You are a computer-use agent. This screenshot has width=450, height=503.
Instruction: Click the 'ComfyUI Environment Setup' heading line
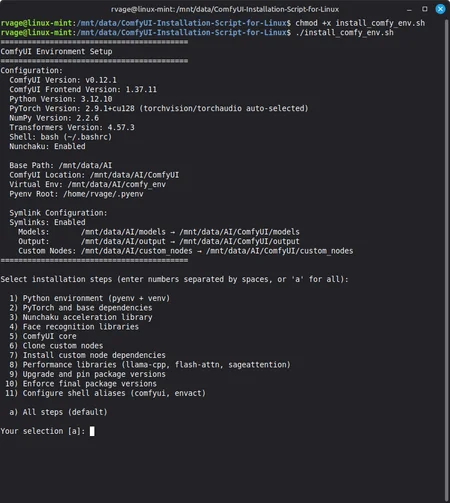tap(56, 52)
